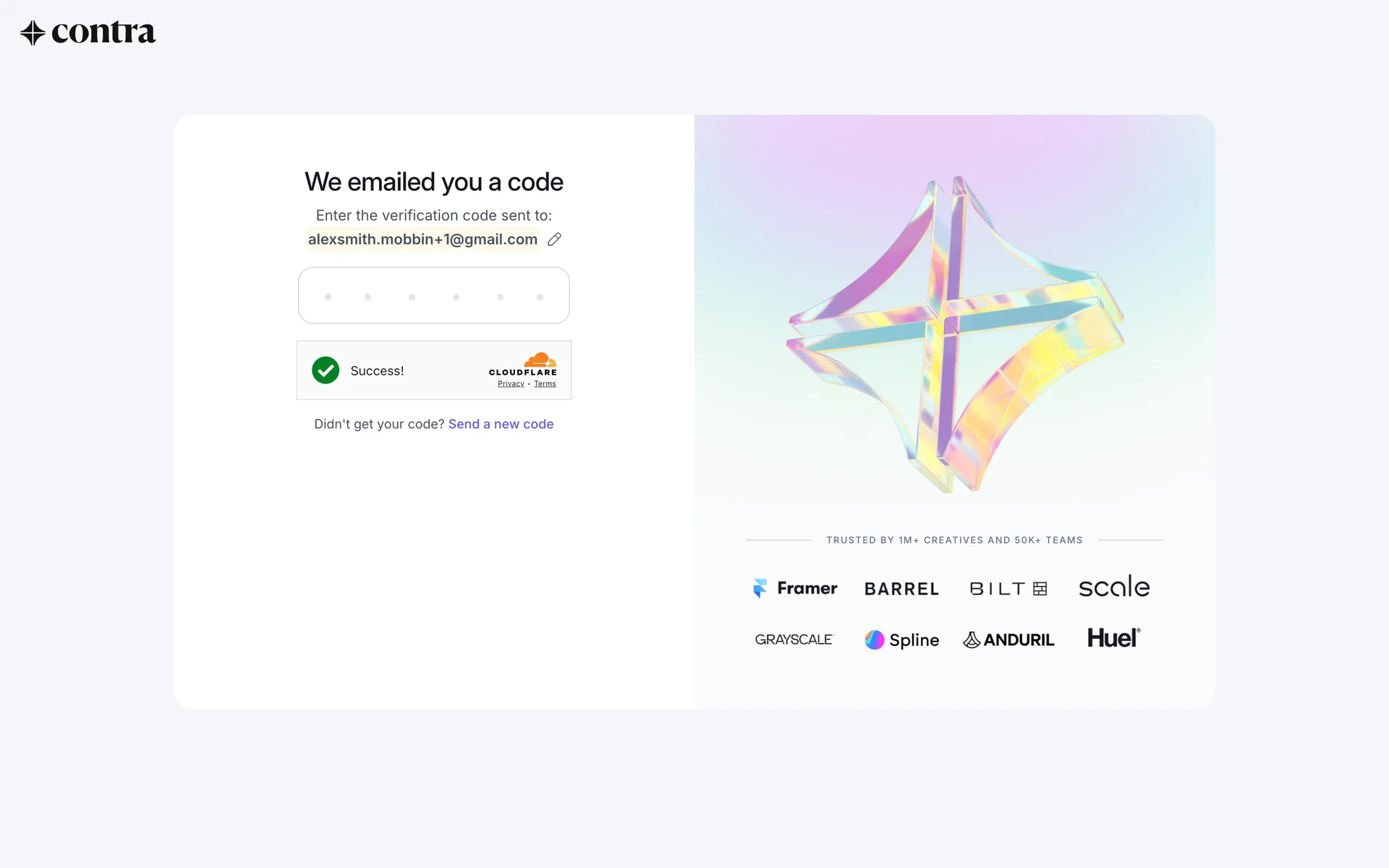The image size is (1389, 868).
Task: Click the Scale logo
Action: tap(1113, 587)
